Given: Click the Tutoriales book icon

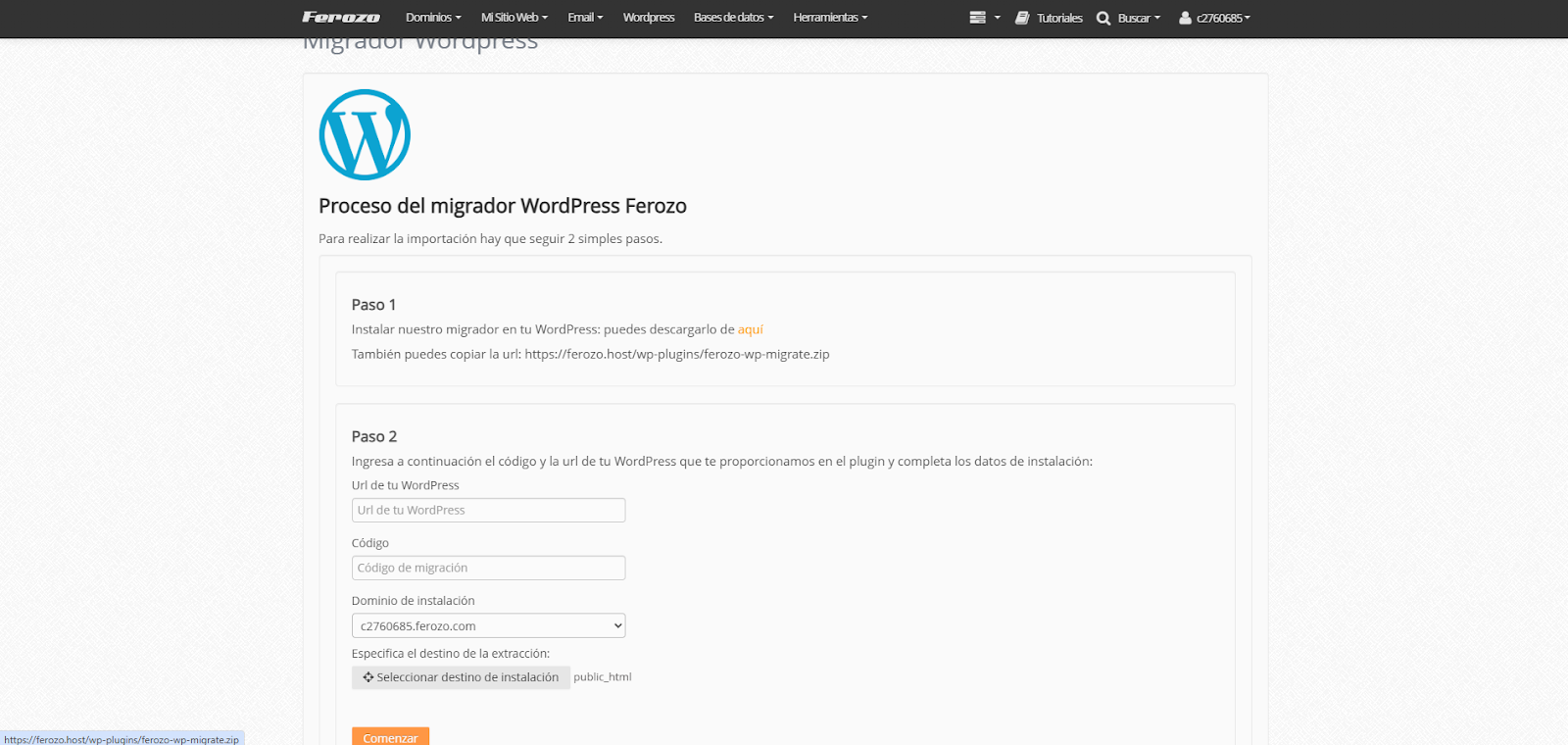Looking at the screenshot, I should pos(1022,18).
